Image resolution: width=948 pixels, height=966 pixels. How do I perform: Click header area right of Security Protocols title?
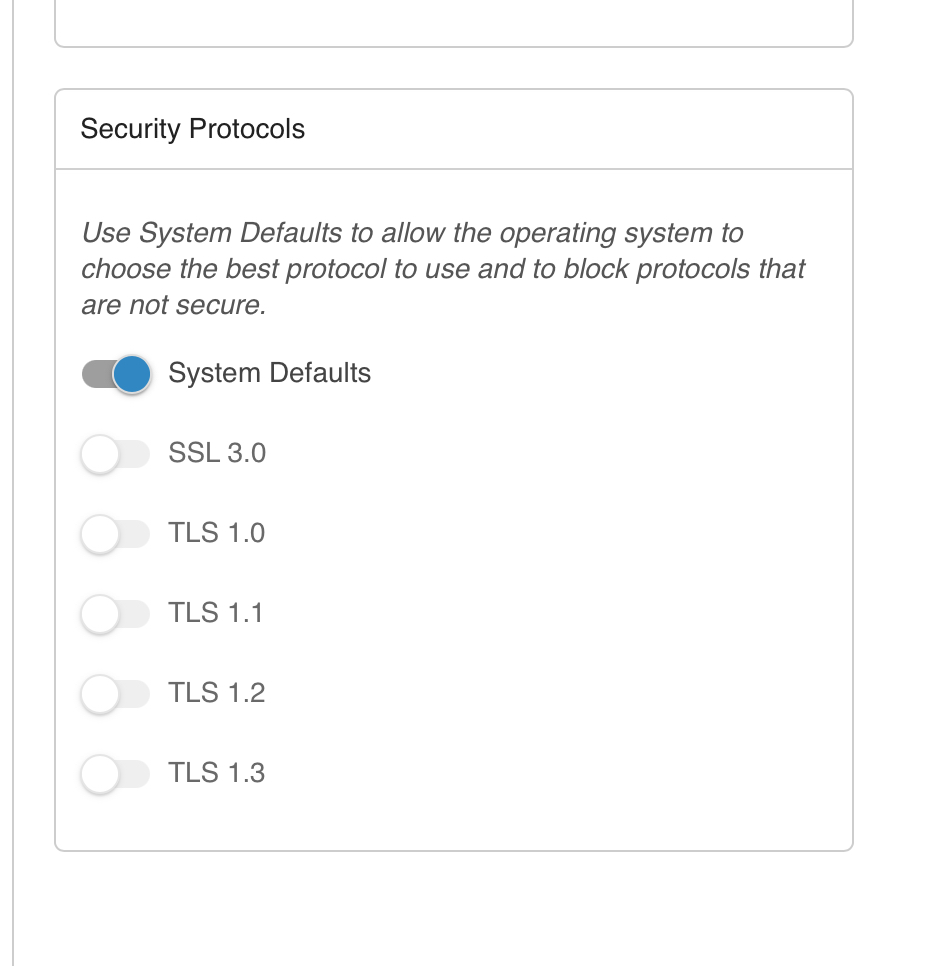(x=600, y=130)
